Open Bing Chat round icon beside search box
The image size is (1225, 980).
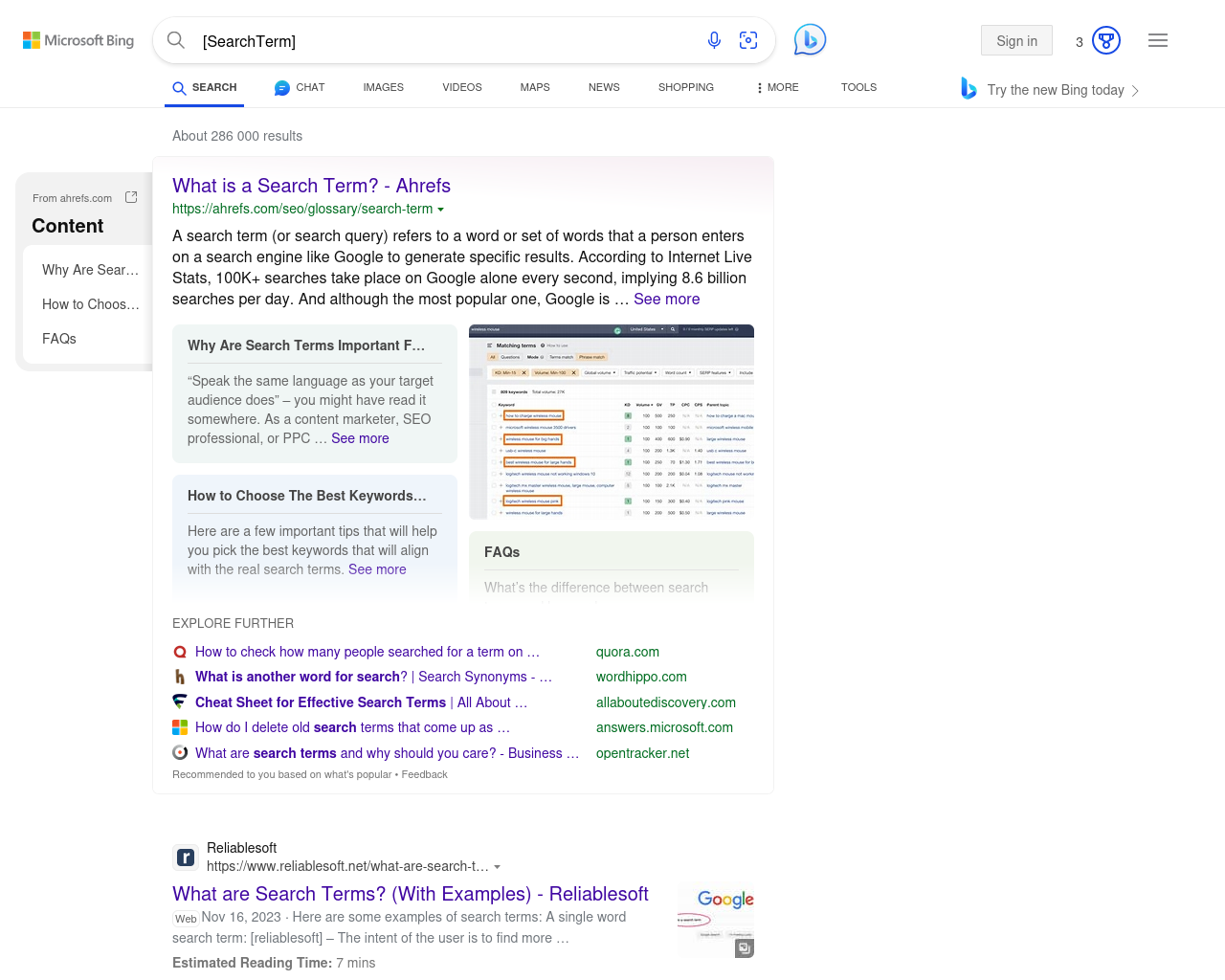pos(810,40)
